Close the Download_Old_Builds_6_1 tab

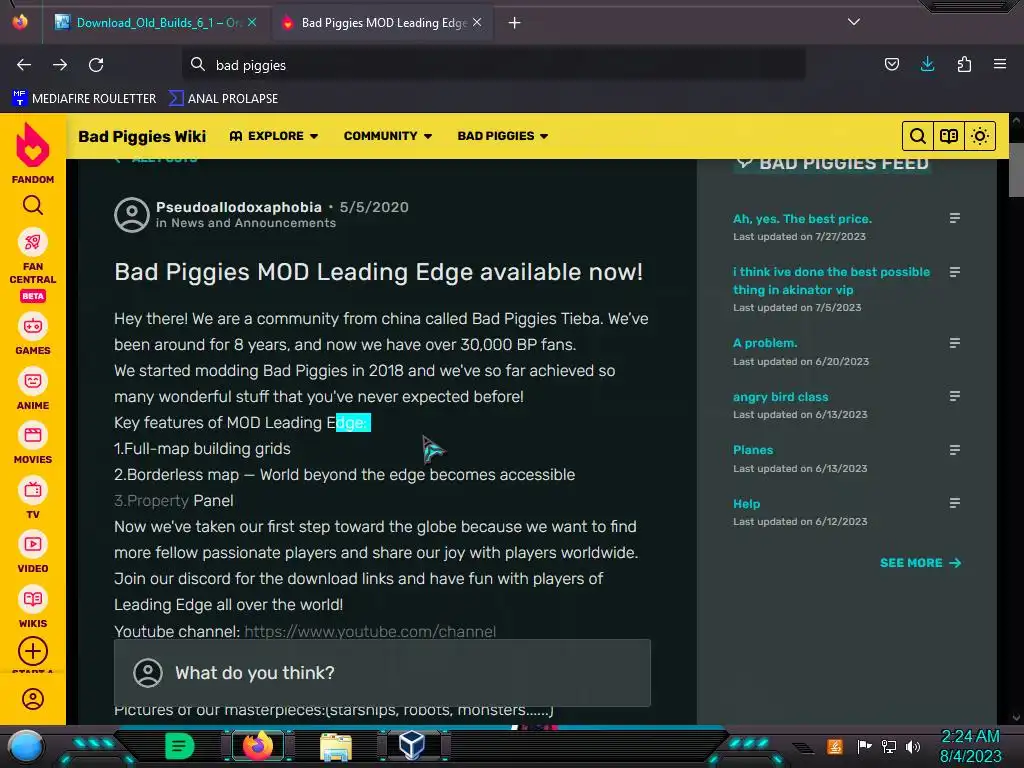pos(252,23)
